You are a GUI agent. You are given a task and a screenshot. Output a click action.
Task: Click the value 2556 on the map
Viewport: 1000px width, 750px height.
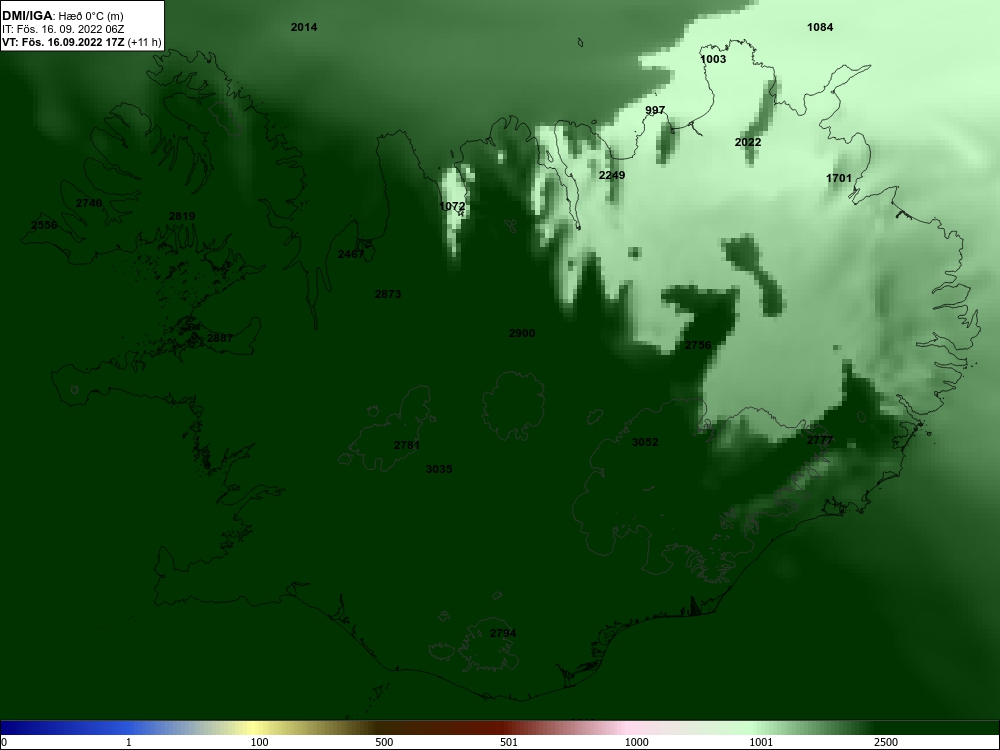44,225
